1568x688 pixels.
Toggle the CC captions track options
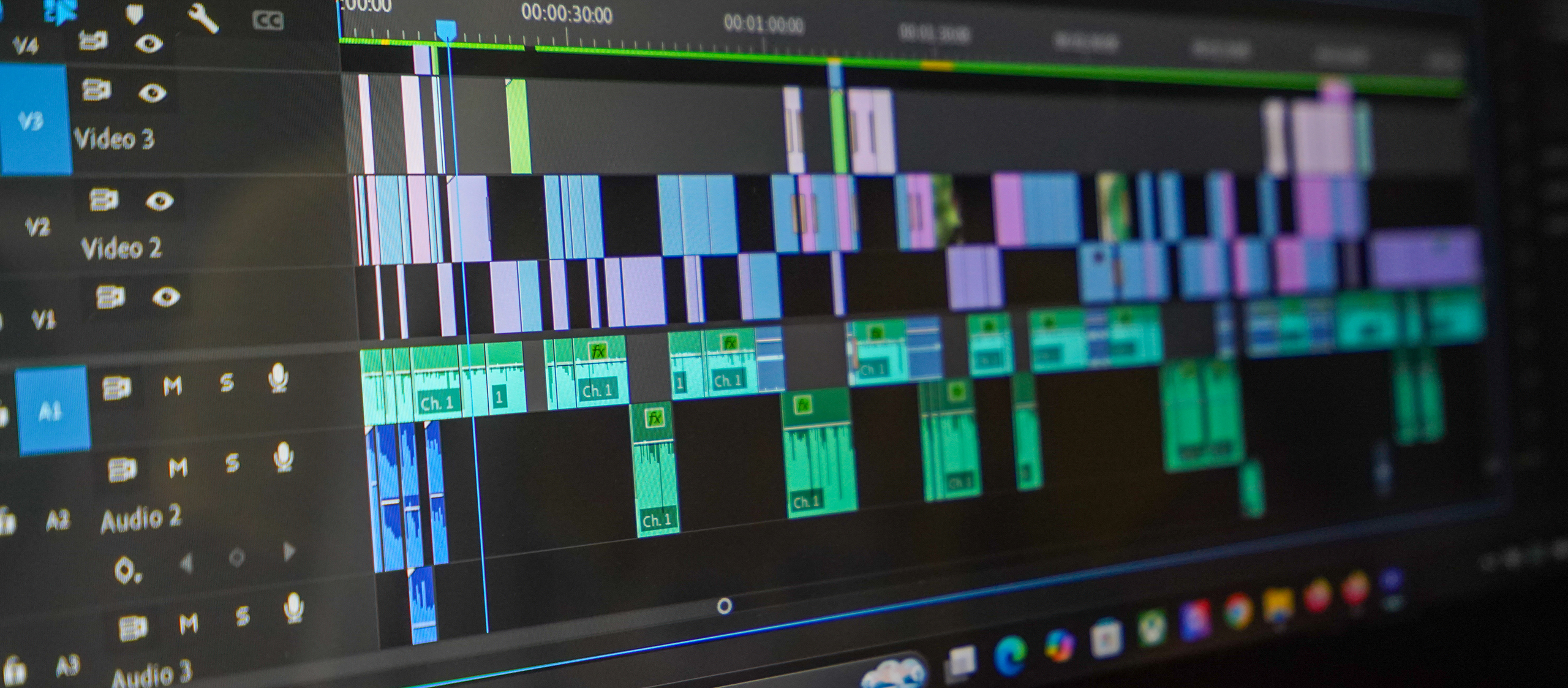coord(268,21)
